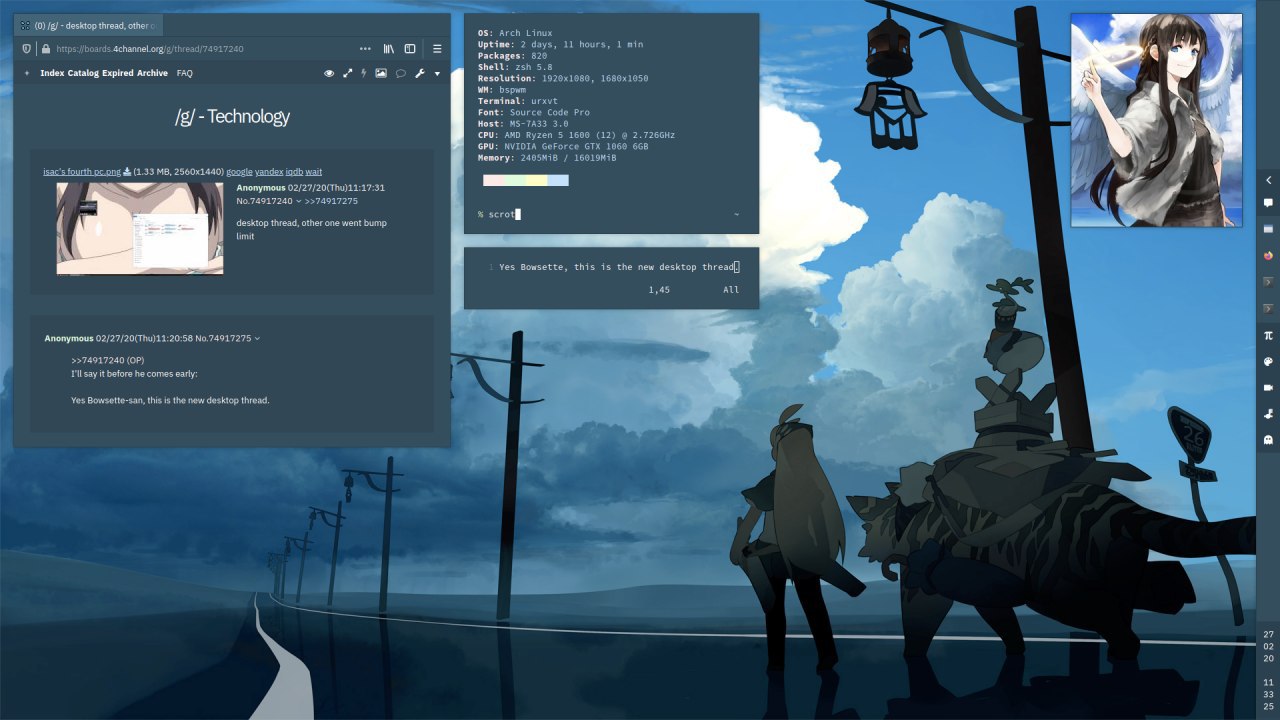Open the page actions three-dot menu
The image size is (1280, 720).
[x=365, y=48]
